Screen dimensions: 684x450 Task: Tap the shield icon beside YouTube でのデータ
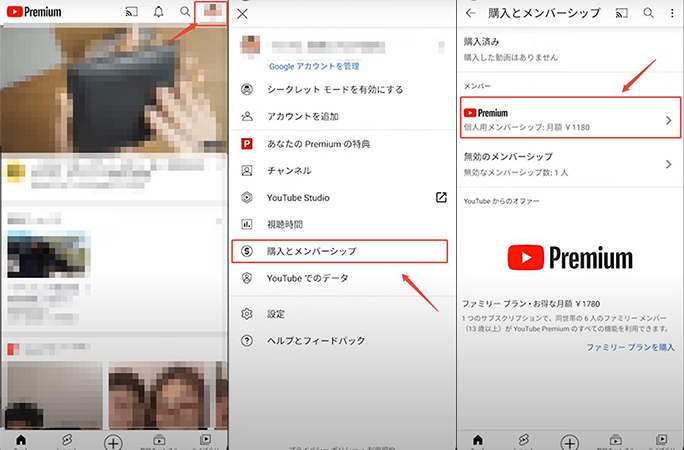(247, 278)
